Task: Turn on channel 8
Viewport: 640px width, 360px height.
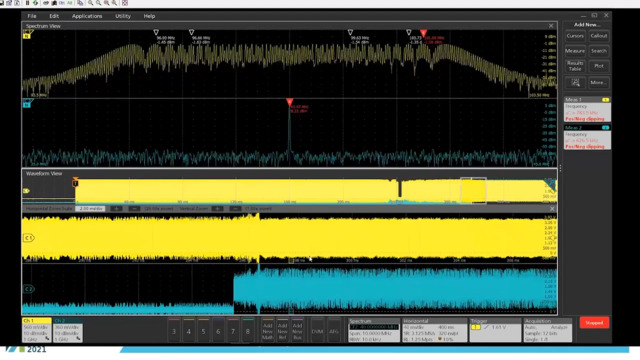Action: click(247, 331)
